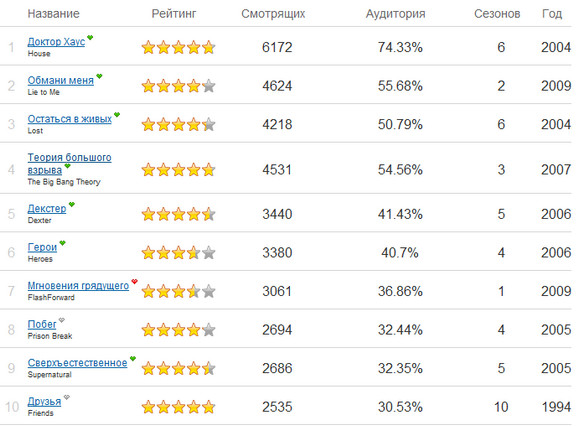
Task: Click the green heart by Теория большого взрыва
Action: pos(67,166)
